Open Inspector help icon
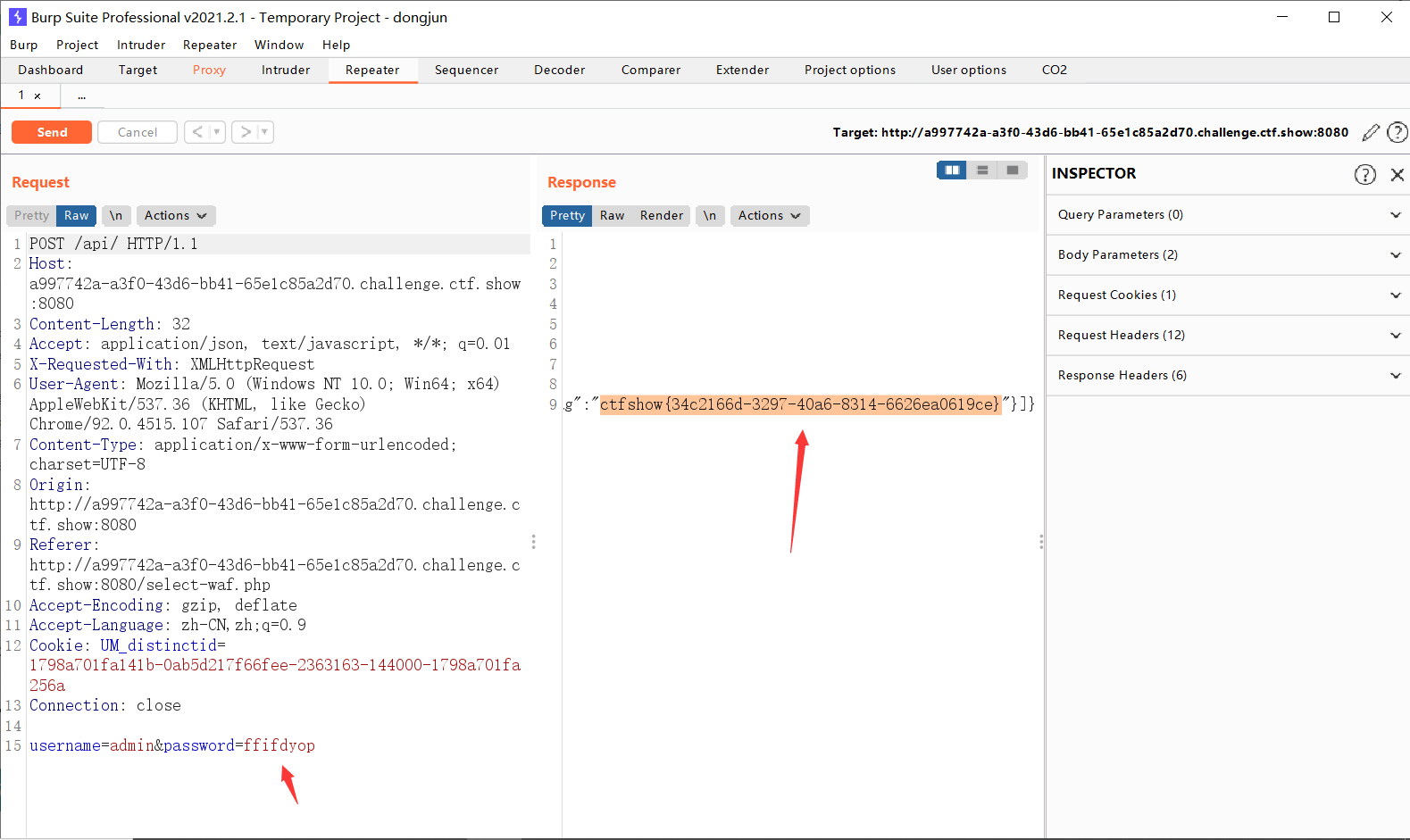 coord(1365,174)
